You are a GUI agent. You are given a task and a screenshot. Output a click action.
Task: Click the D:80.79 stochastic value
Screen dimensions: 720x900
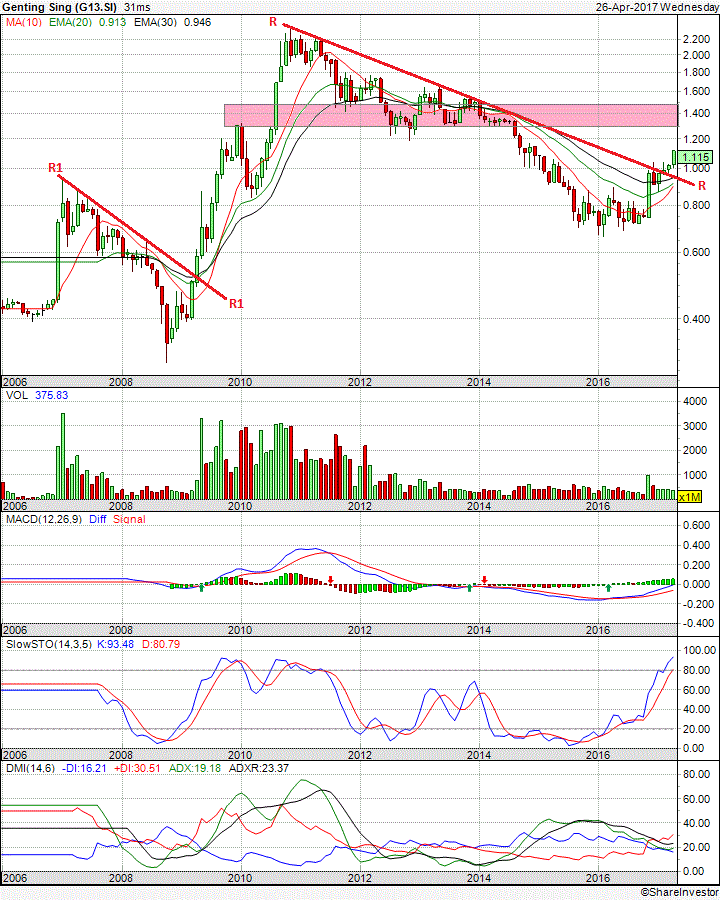click(x=161, y=645)
